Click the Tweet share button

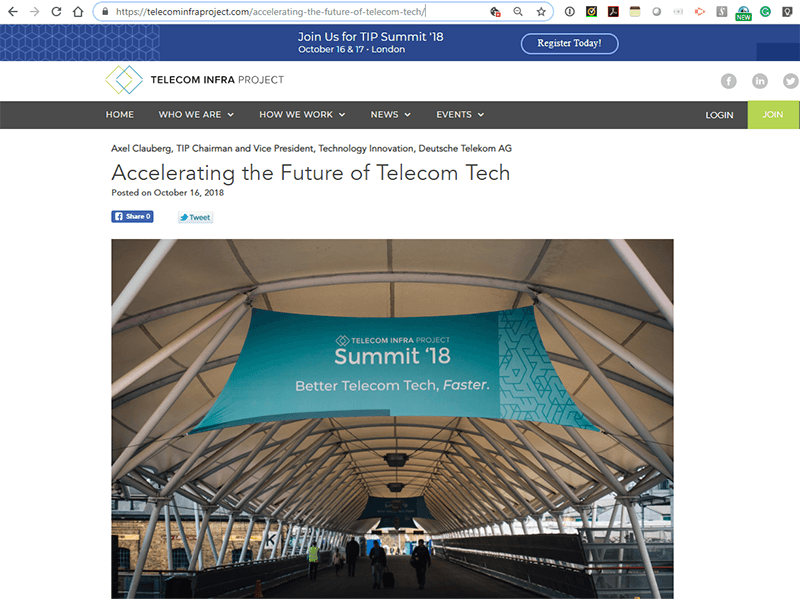[x=195, y=216]
